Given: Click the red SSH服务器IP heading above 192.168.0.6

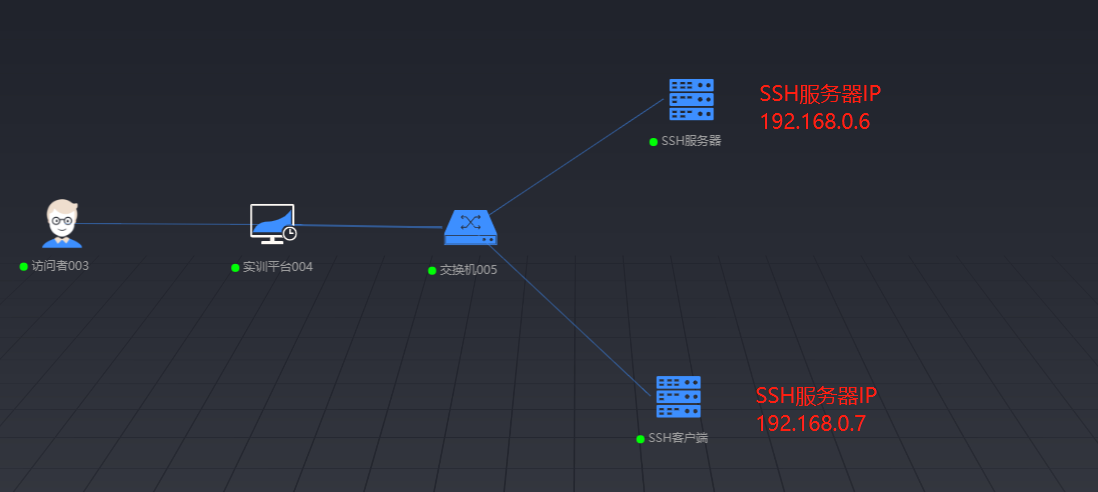Looking at the screenshot, I should [820, 94].
